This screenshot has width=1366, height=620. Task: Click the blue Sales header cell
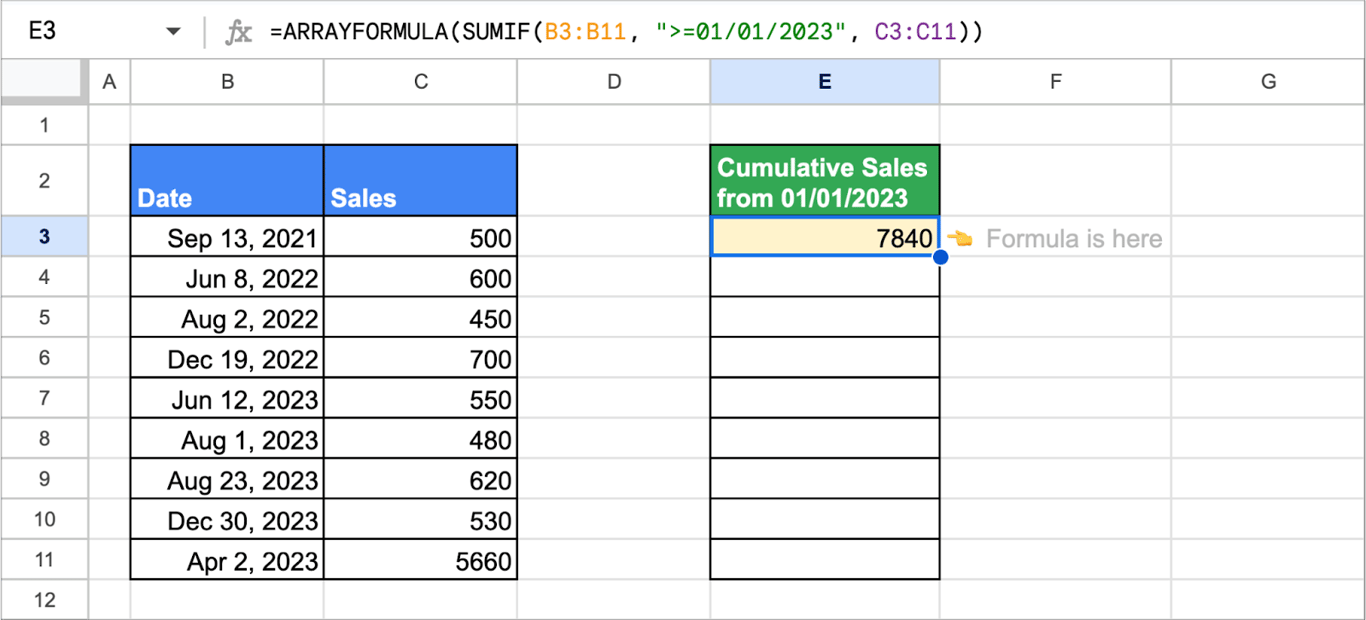[421, 181]
